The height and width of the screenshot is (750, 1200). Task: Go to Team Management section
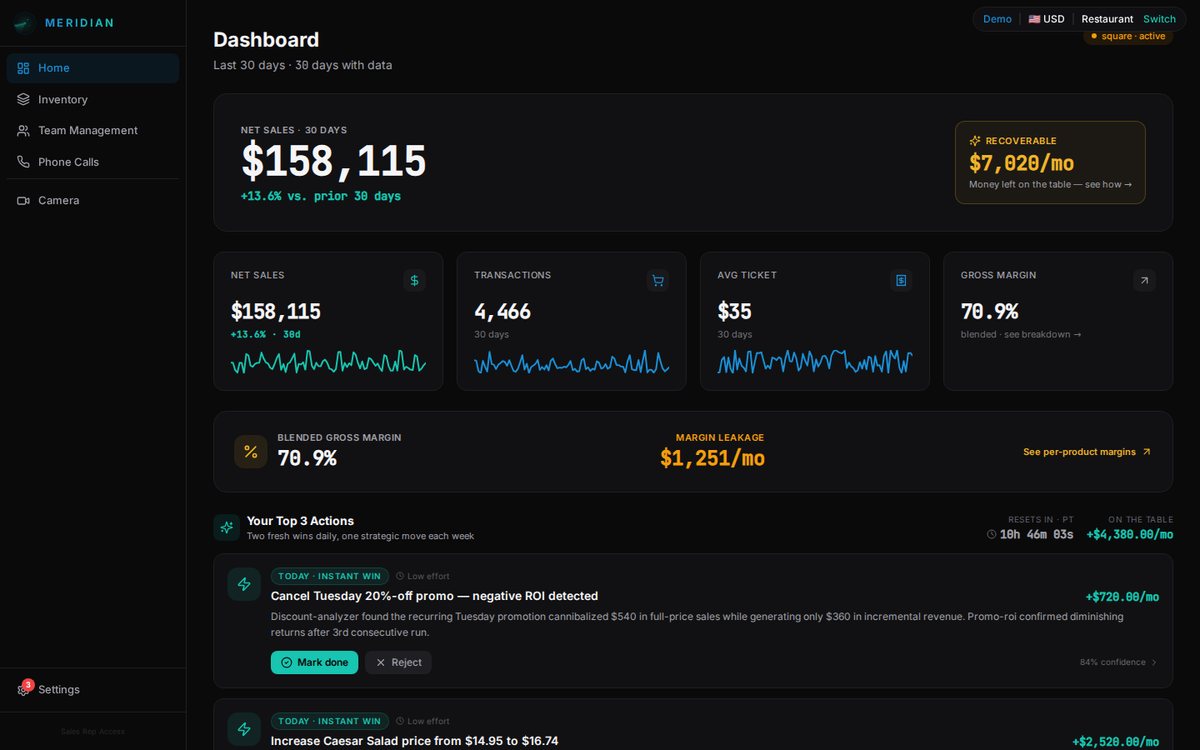tap(93, 131)
